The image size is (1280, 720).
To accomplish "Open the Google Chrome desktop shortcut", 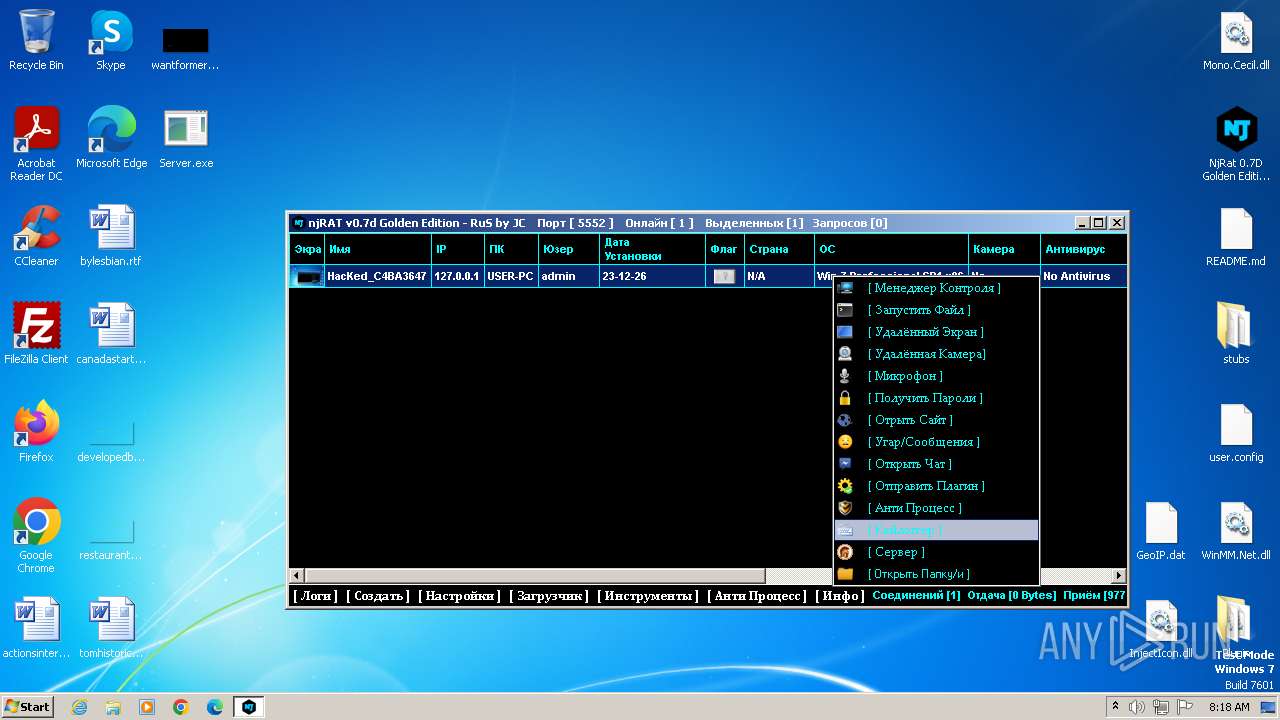I will (x=36, y=536).
